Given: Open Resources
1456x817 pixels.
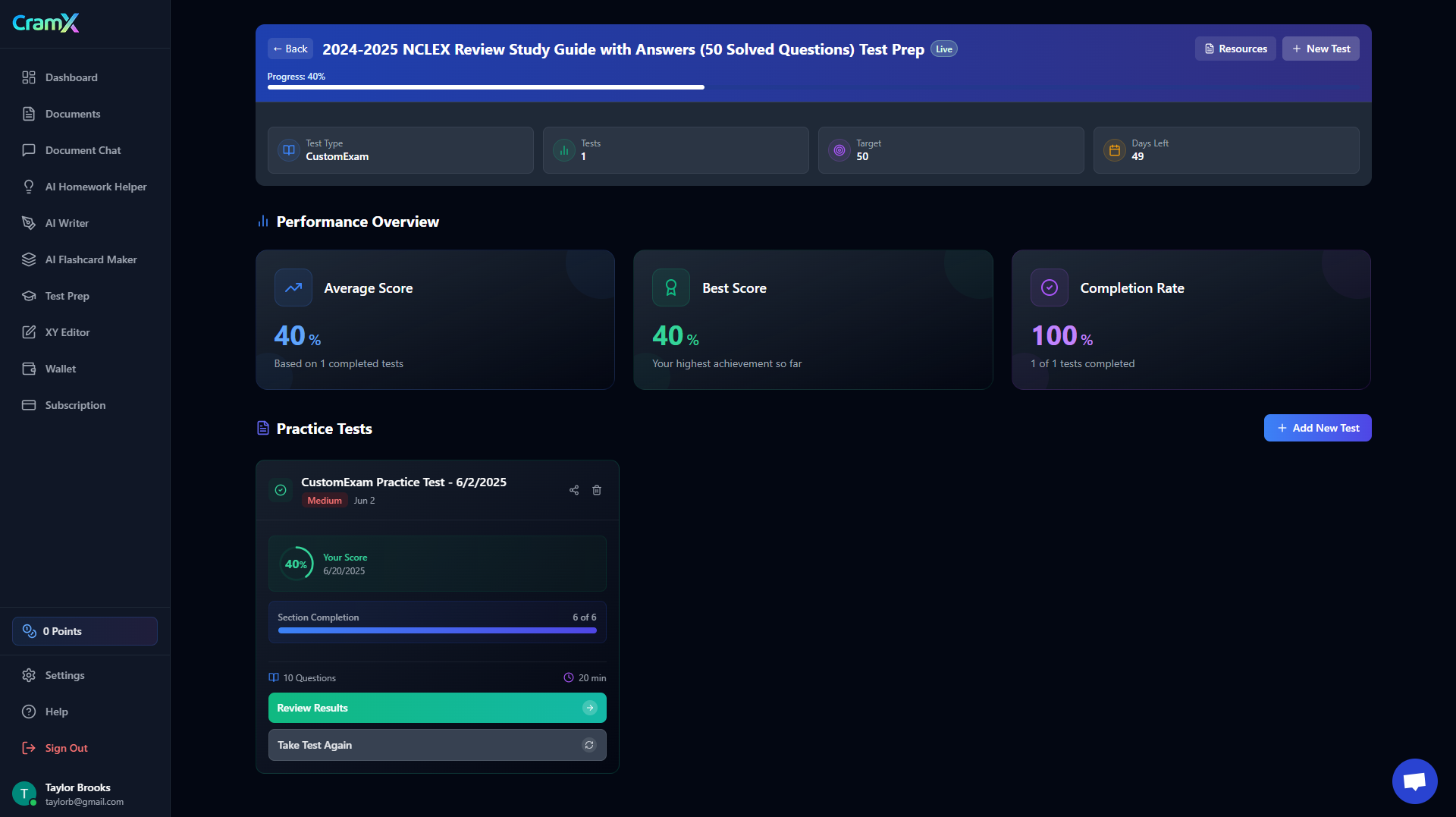Looking at the screenshot, I should (1235, 49).
